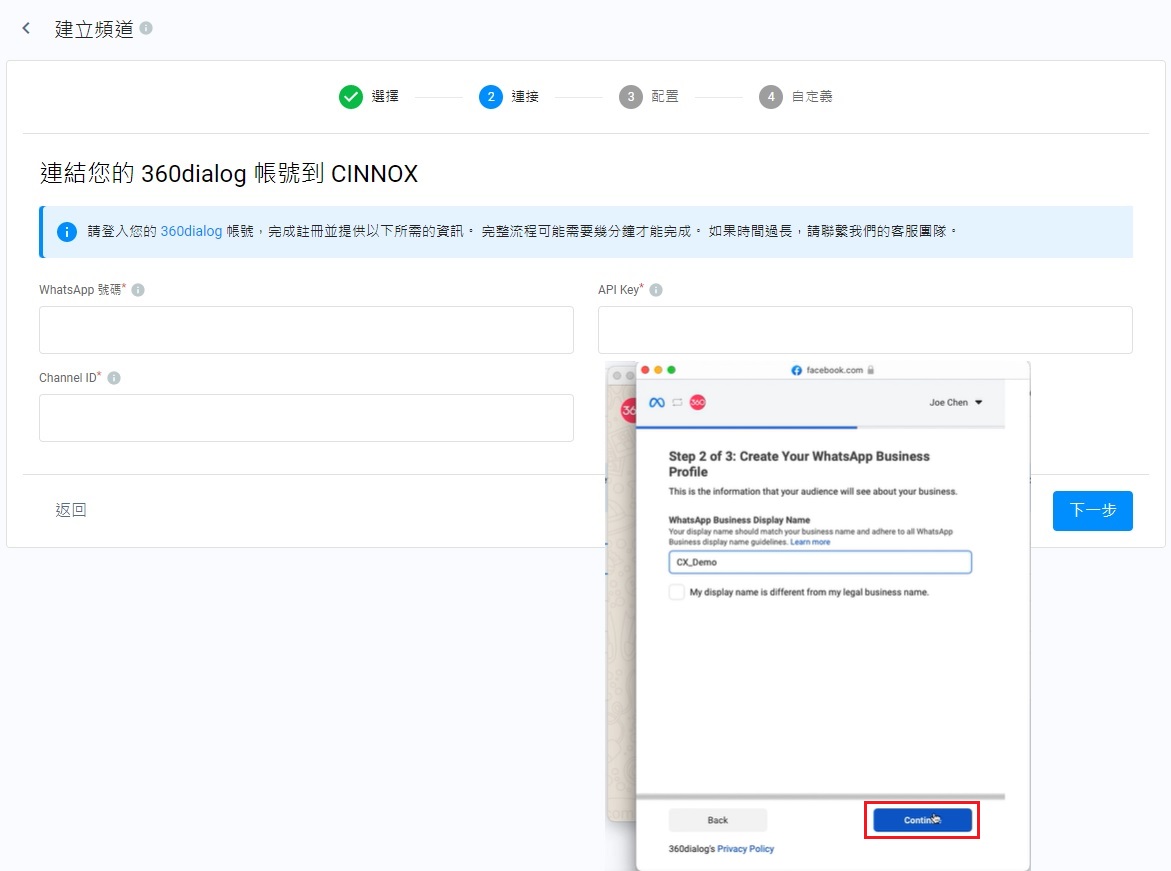The height and width of the screenshot is (871, 1171).
Task: Select step 4 自定義 circle
Action: point(771,97)
